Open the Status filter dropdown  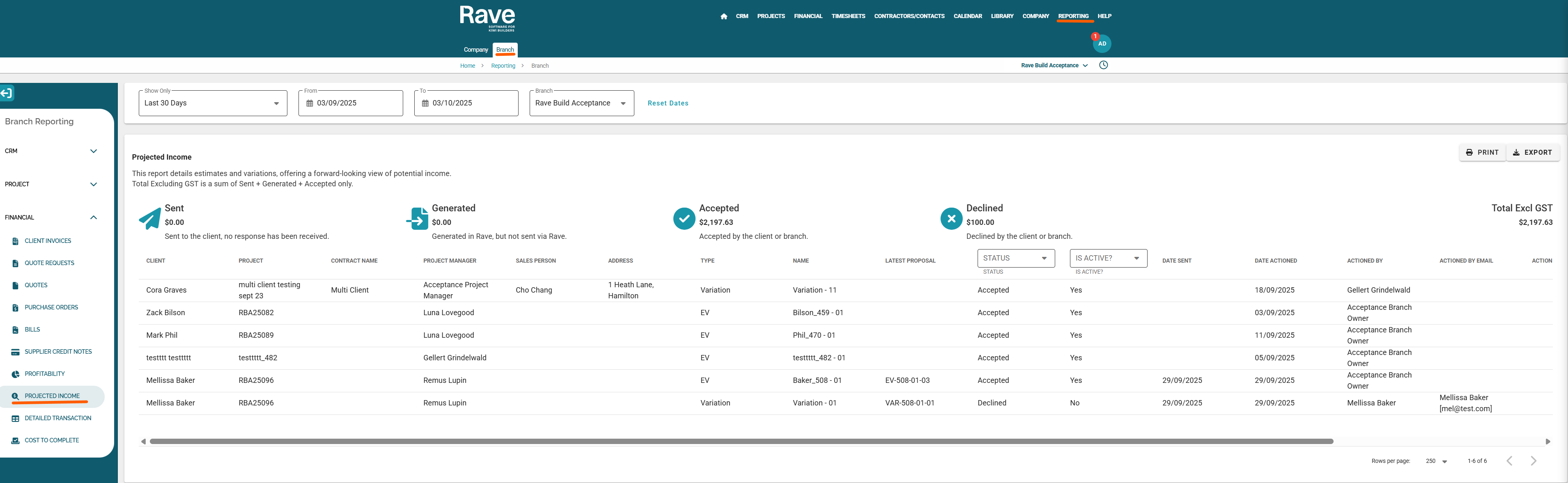point(1015,259)
